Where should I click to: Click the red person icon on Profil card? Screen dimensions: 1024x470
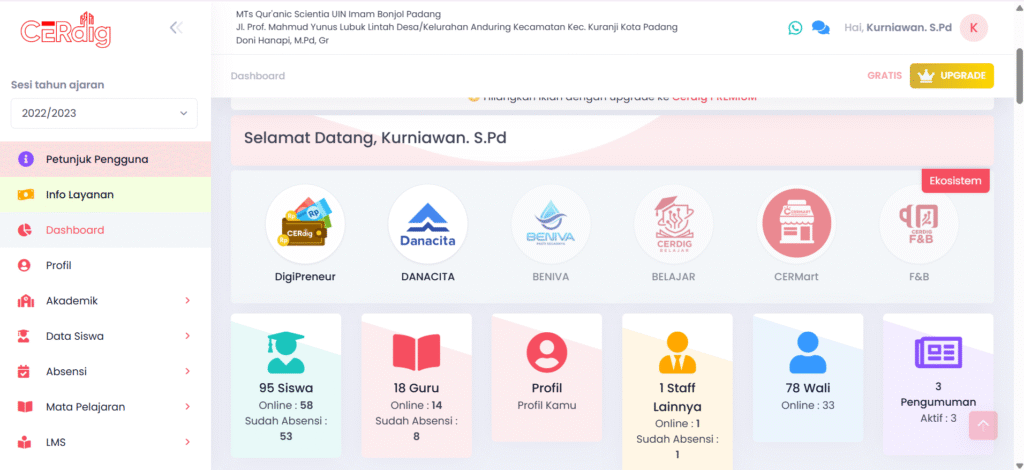click(x=547, y=352)
